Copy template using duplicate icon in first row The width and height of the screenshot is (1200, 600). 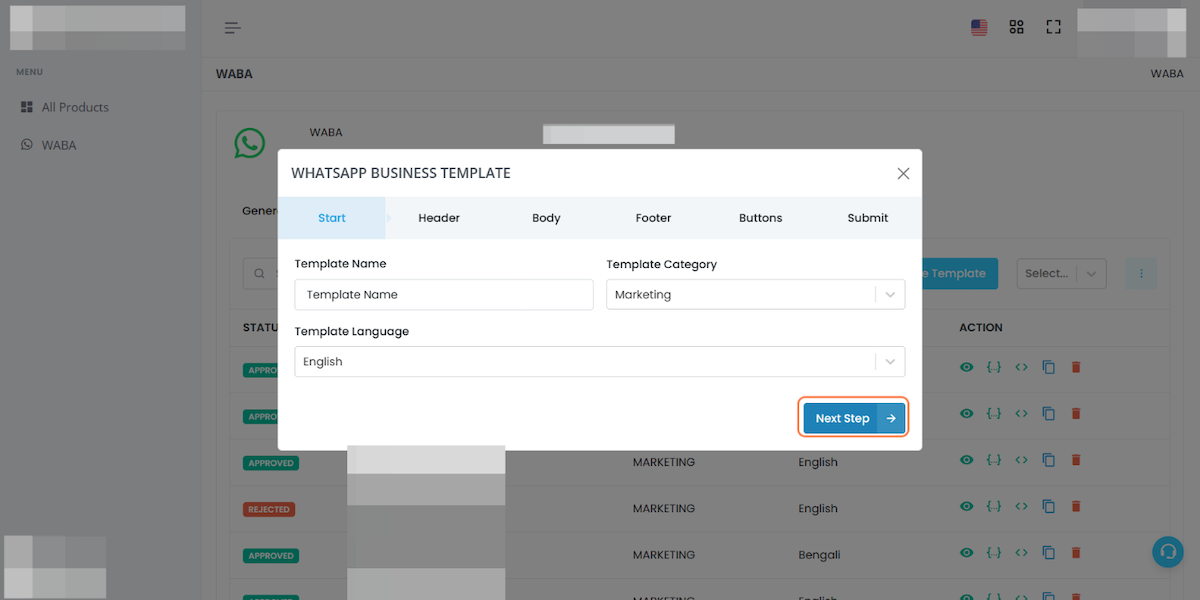tap(1048, 367)
